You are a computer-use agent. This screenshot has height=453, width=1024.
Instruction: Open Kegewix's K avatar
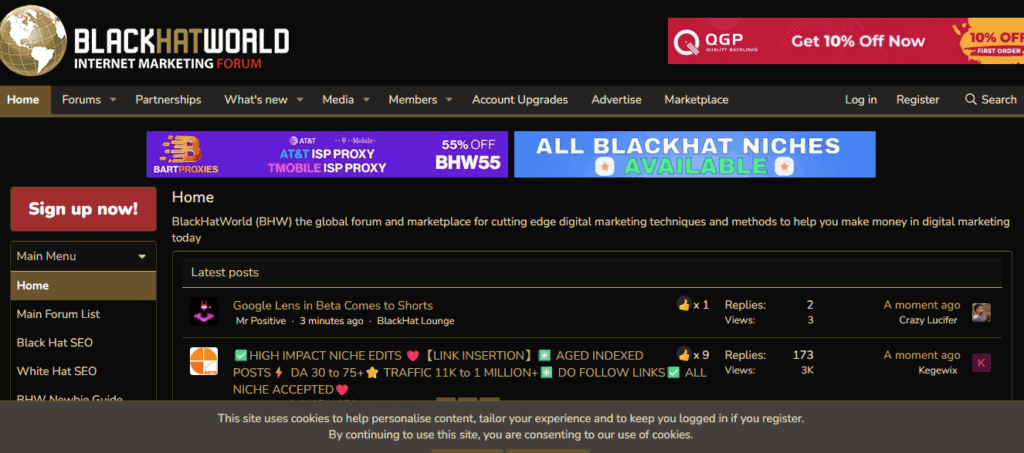point(981,363)
